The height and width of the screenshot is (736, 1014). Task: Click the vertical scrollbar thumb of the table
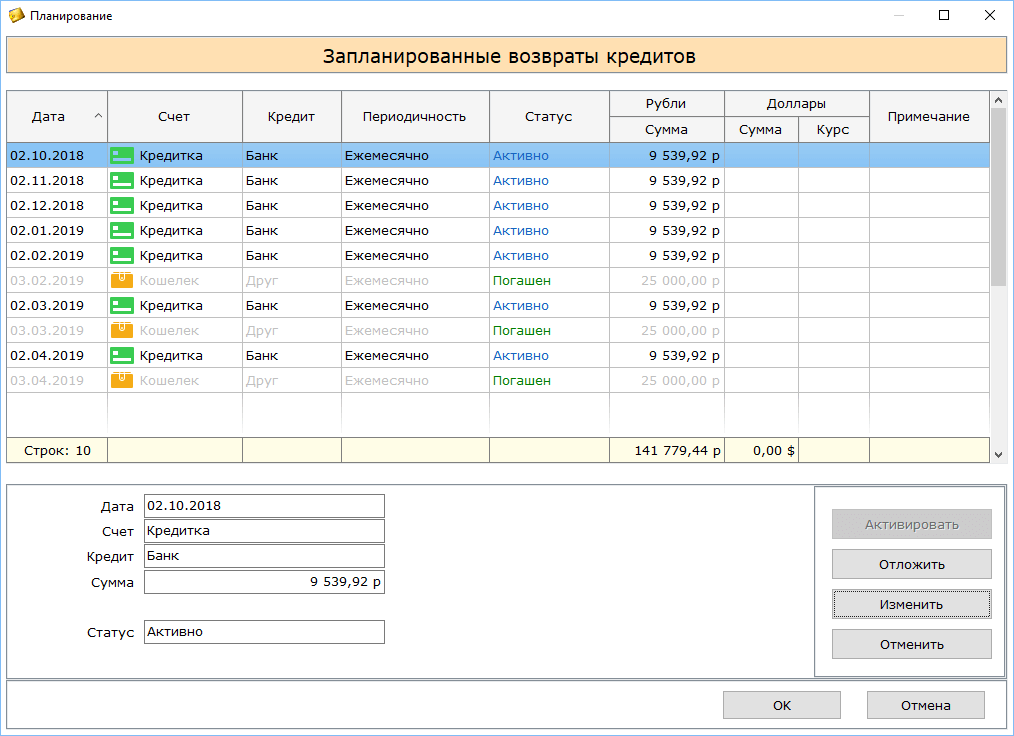pos(998,197)
